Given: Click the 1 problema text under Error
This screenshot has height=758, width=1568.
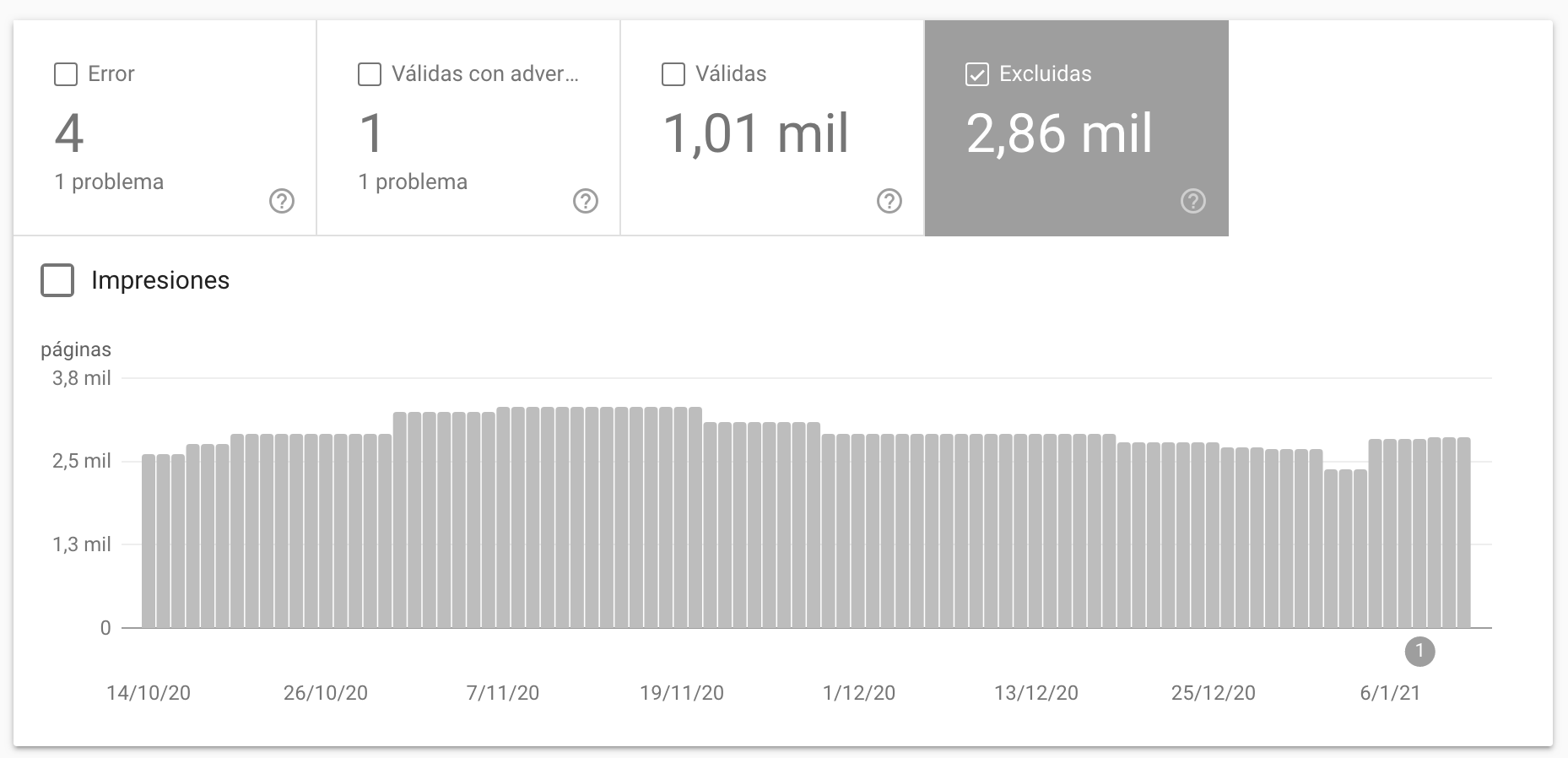Looking at the screenshot, I should (109, 182).
